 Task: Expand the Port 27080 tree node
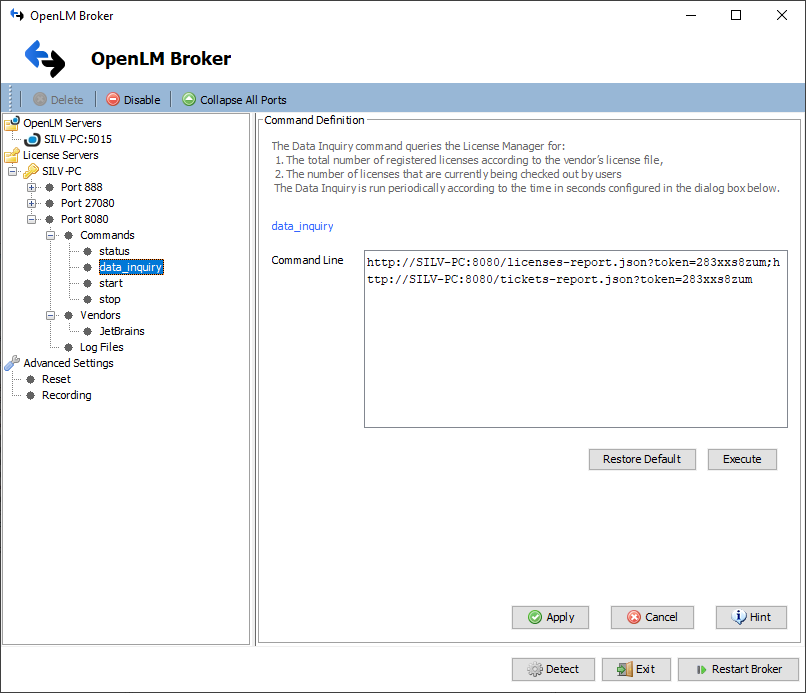(31, 202)
